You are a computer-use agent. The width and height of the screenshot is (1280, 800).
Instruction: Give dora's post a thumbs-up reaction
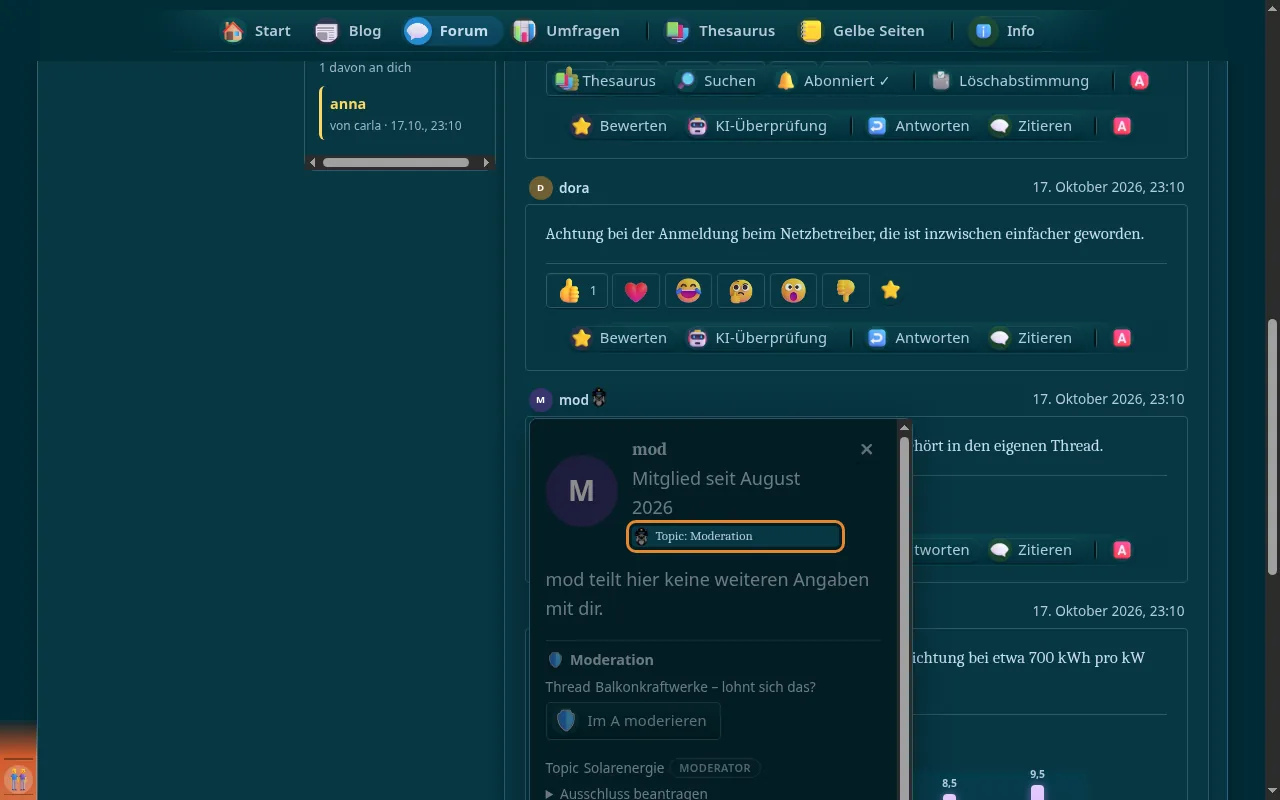pos(577,291)
